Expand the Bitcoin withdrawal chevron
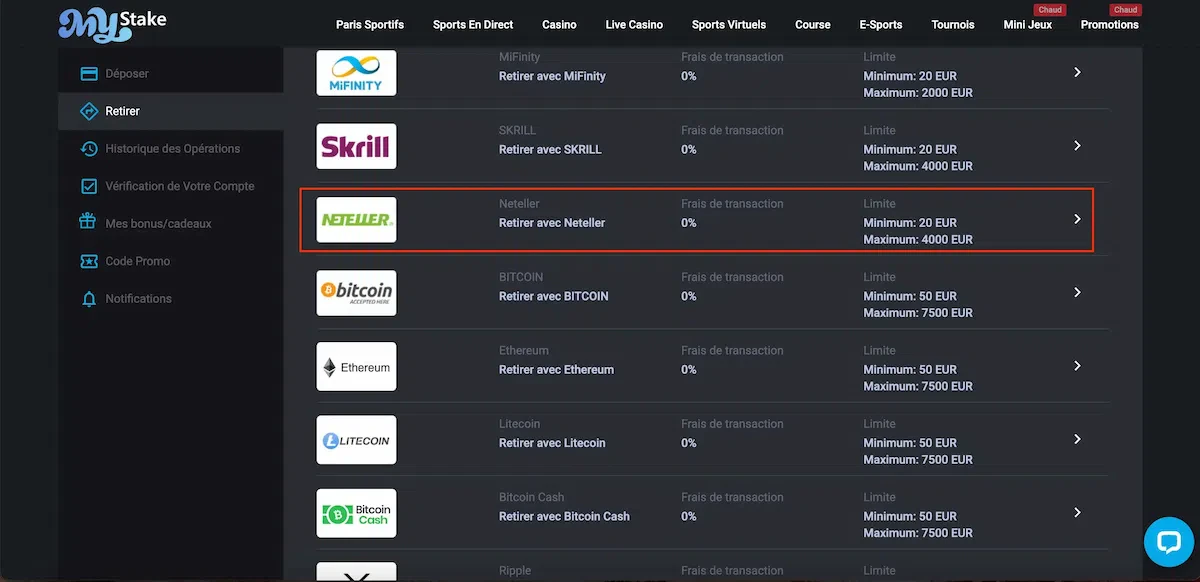This screenshot has width=1200, height=582. click(x=1077, y=292)
